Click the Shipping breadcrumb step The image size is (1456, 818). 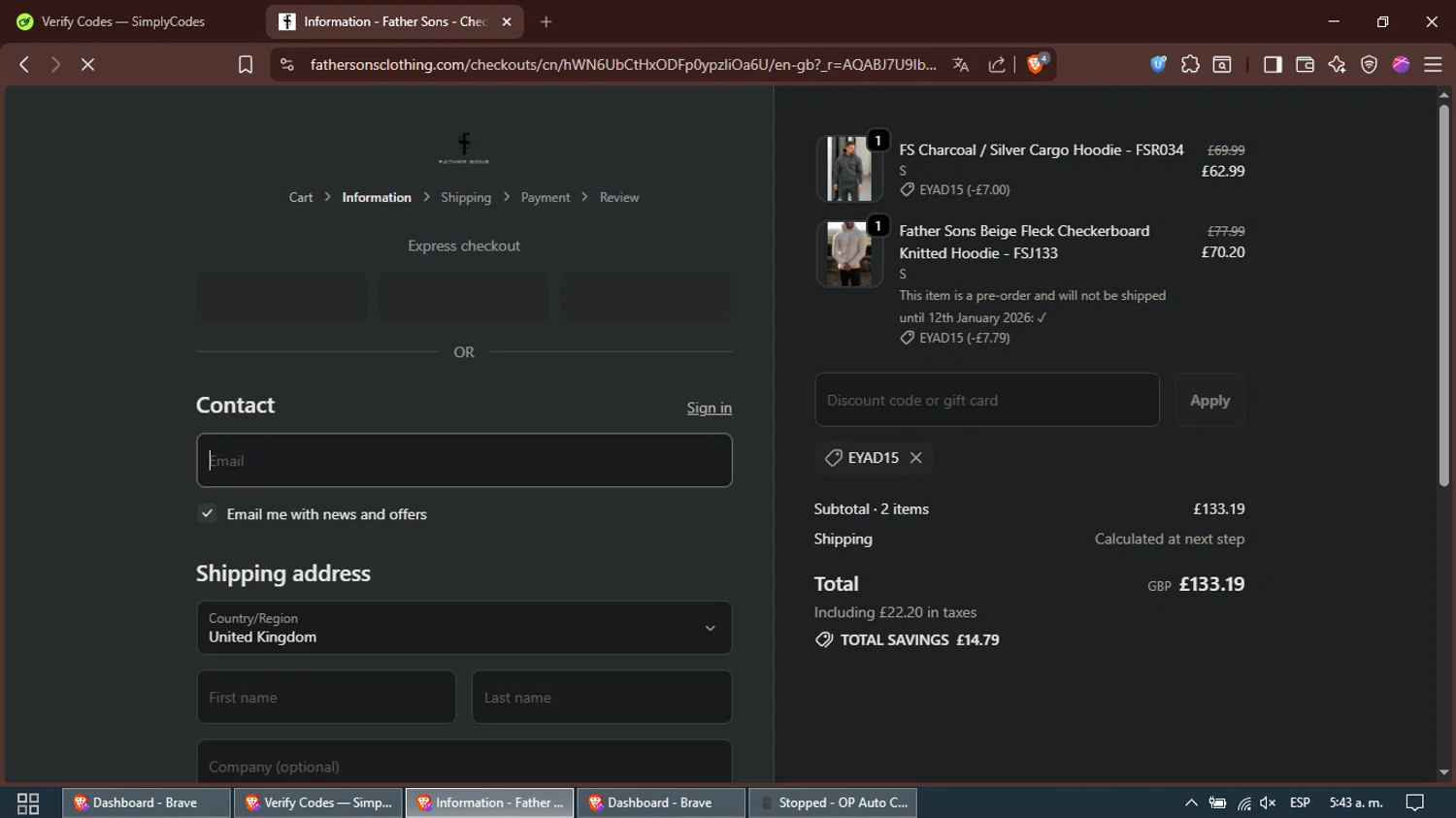466,197
